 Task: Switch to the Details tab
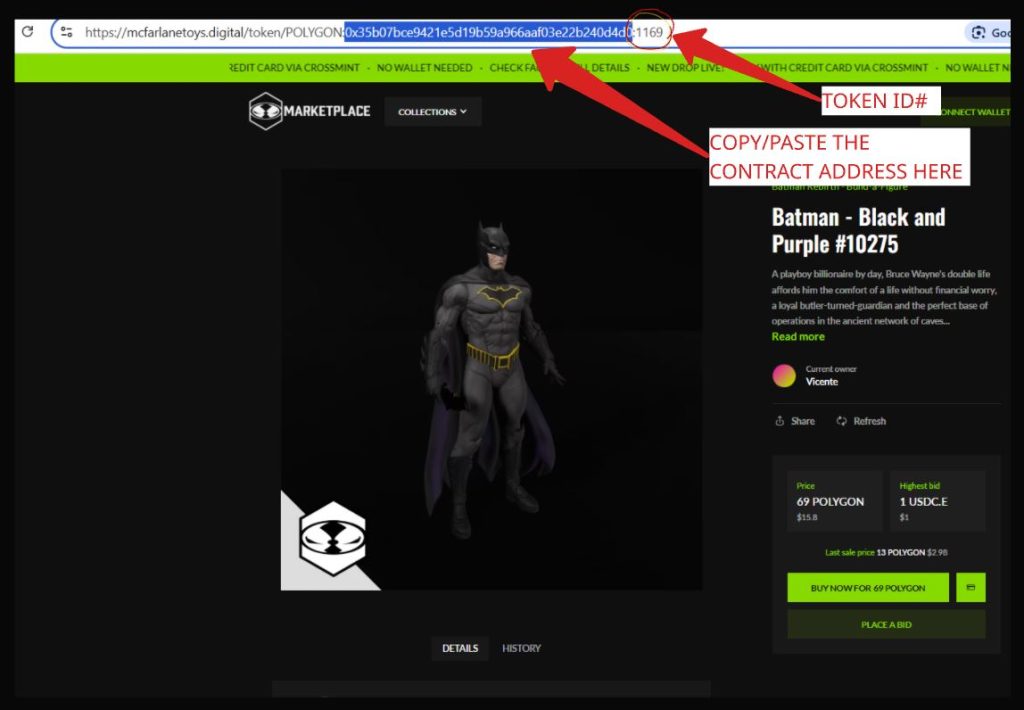click(460, 648)
